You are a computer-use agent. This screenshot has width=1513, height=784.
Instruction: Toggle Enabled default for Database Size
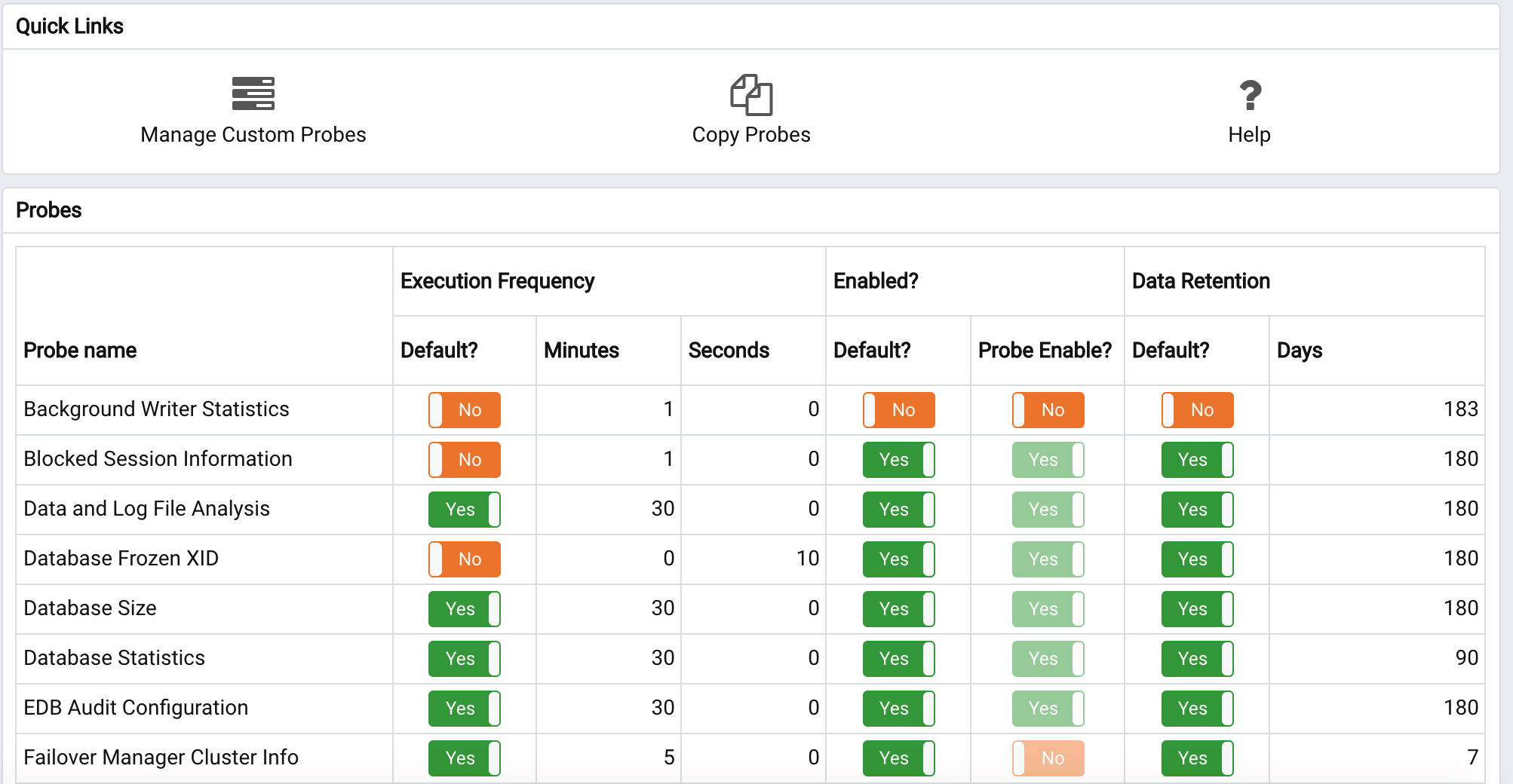[x=899, y=609]
